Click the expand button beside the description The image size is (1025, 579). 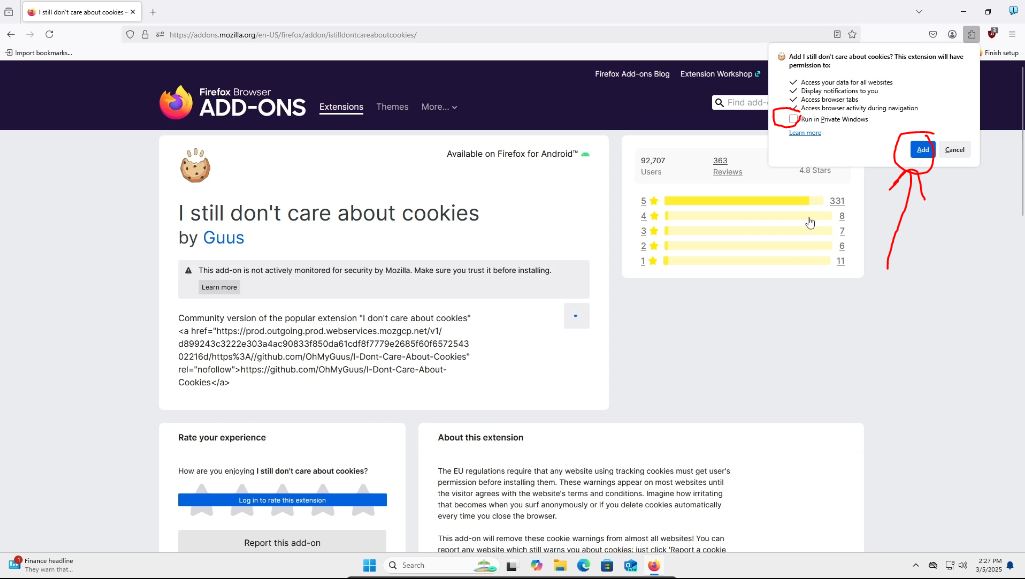576,316
